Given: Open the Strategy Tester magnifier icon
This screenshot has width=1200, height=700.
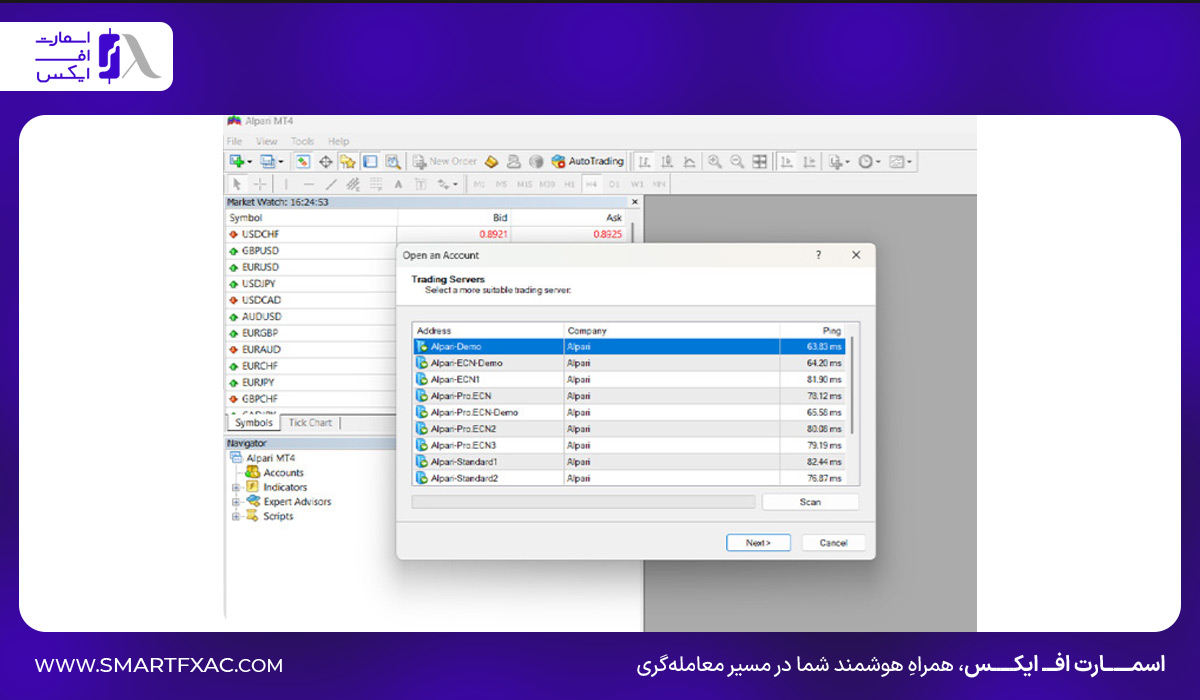Looking at the screenshot, I should tap(393, 161).
